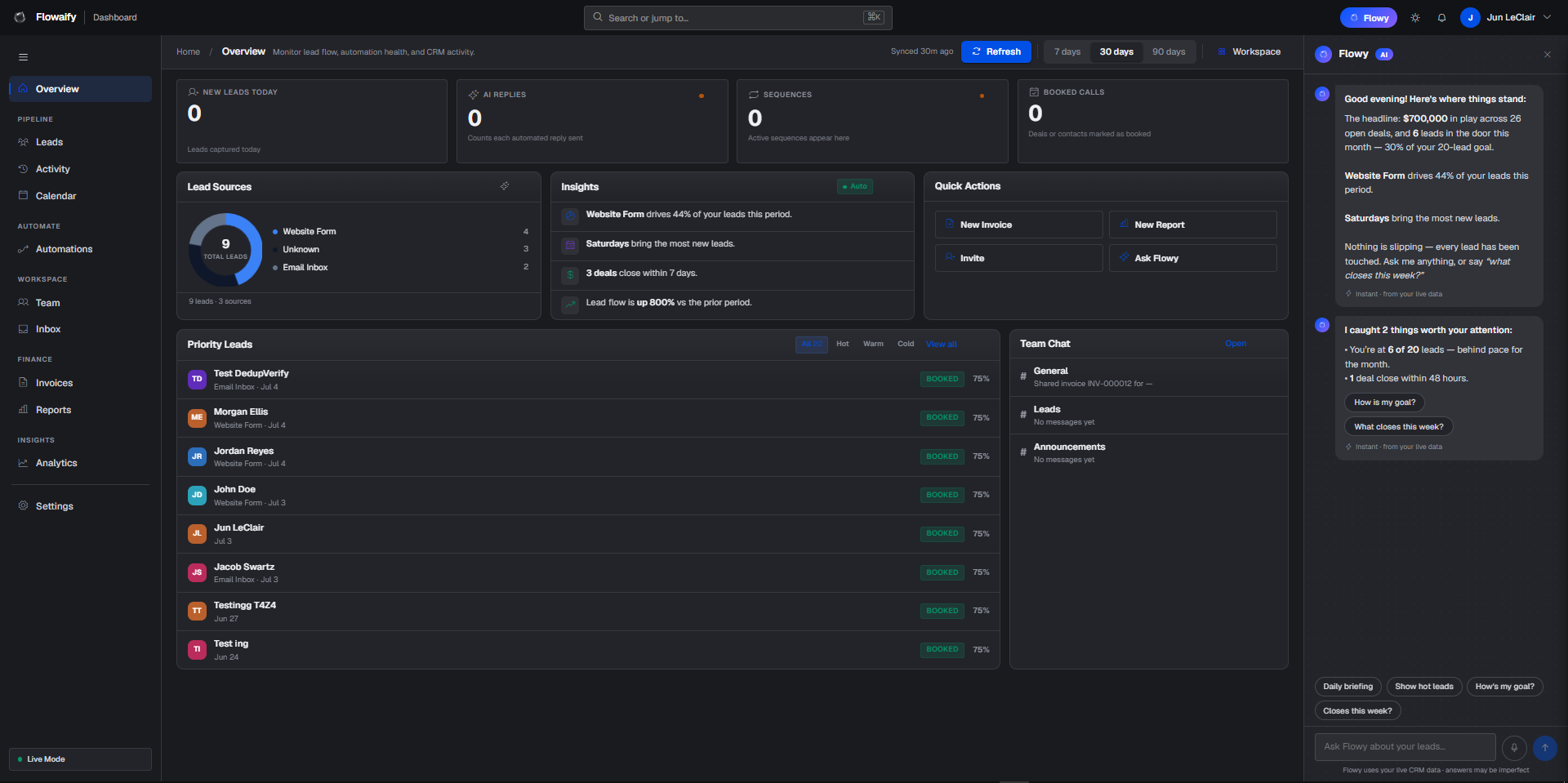Close the Flowy assistant panel
This screenshot has width=1568, height=783.
click(1547, 55)
